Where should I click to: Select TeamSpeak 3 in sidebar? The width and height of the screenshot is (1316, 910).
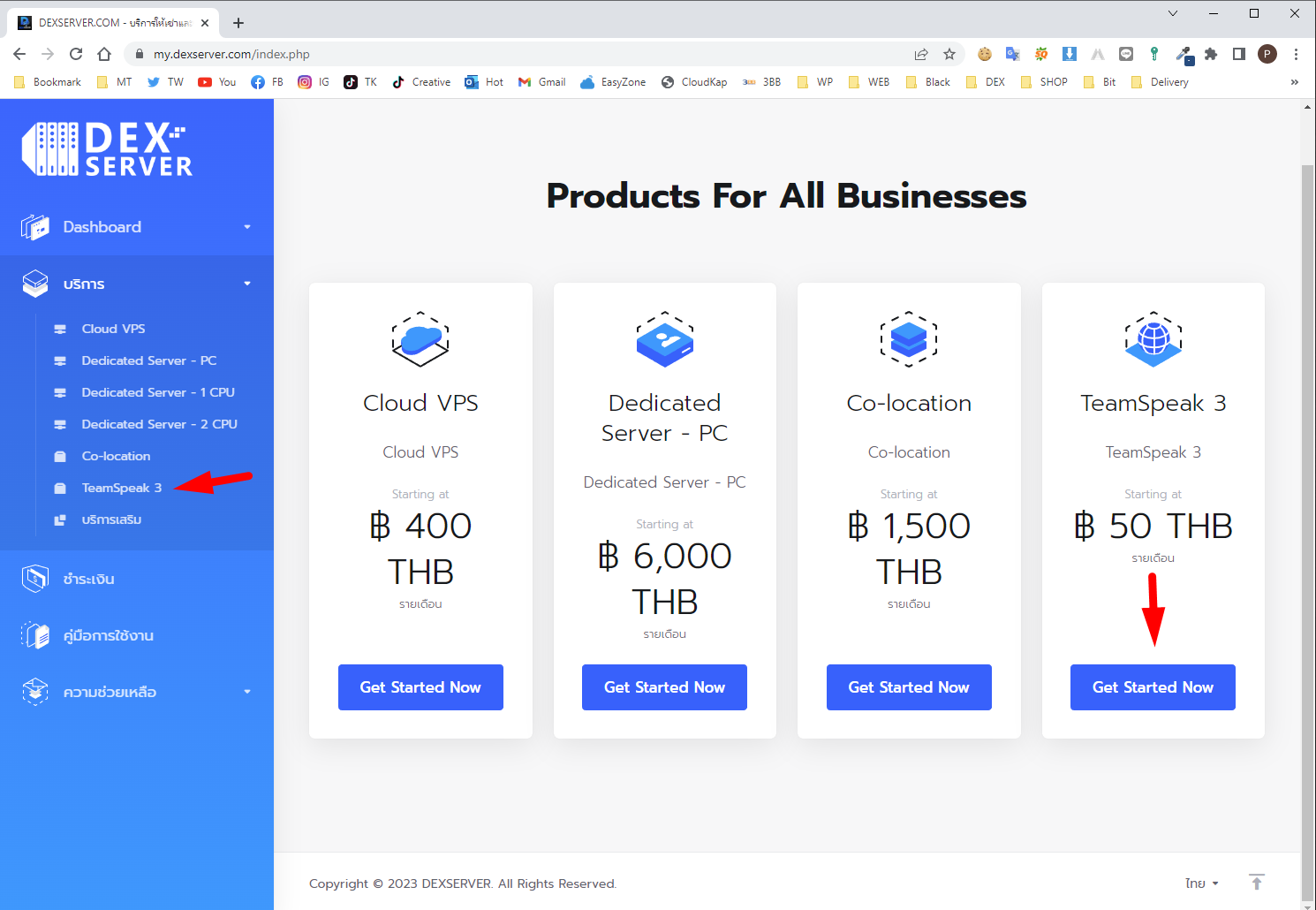point(121,488)
